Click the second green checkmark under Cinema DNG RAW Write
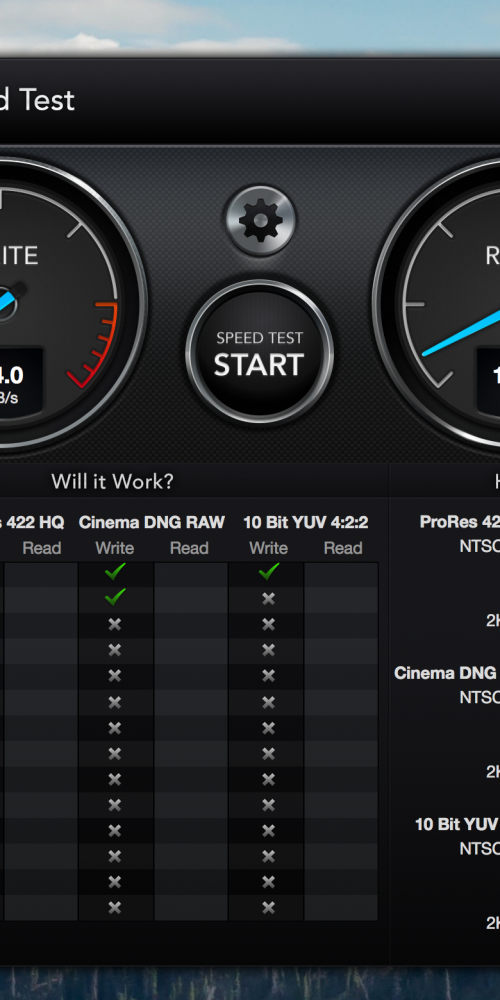This screenshot has height=1000, width=500. coord(115,597)
